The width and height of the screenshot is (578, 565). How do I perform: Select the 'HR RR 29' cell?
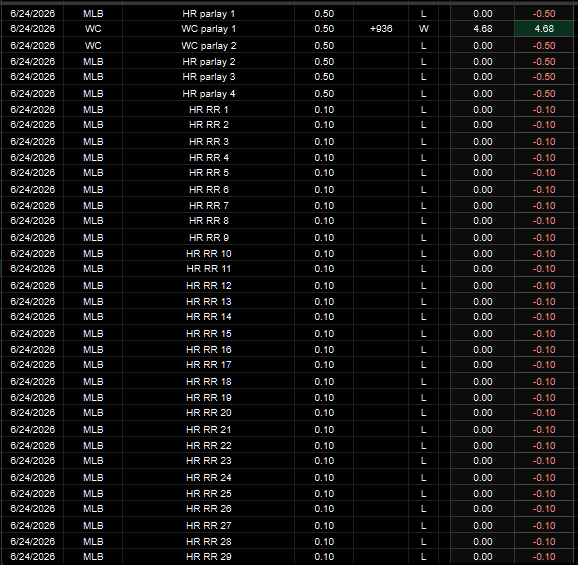coord(209,557)
